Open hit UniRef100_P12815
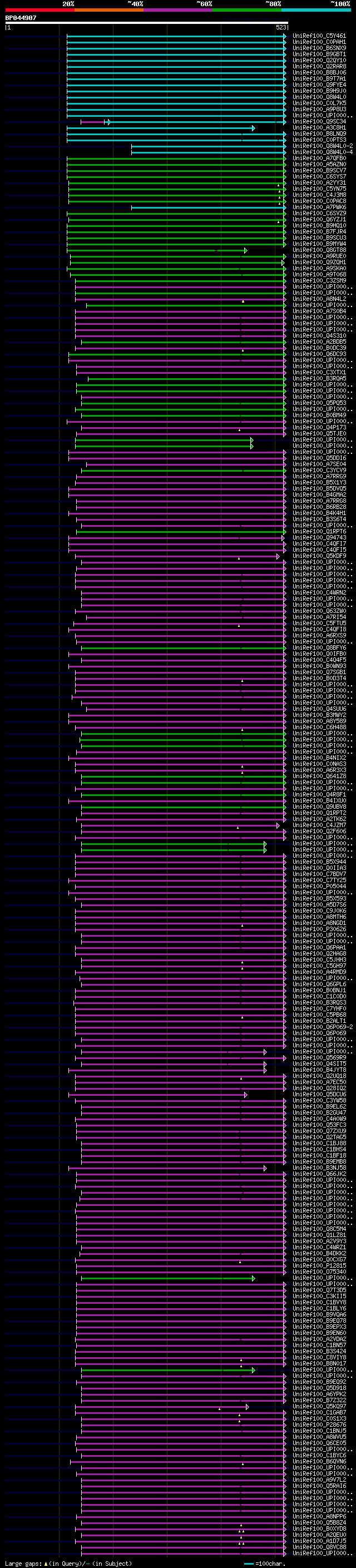The width and height of the screenshot is (356, 1568). tap(319, 1266)
